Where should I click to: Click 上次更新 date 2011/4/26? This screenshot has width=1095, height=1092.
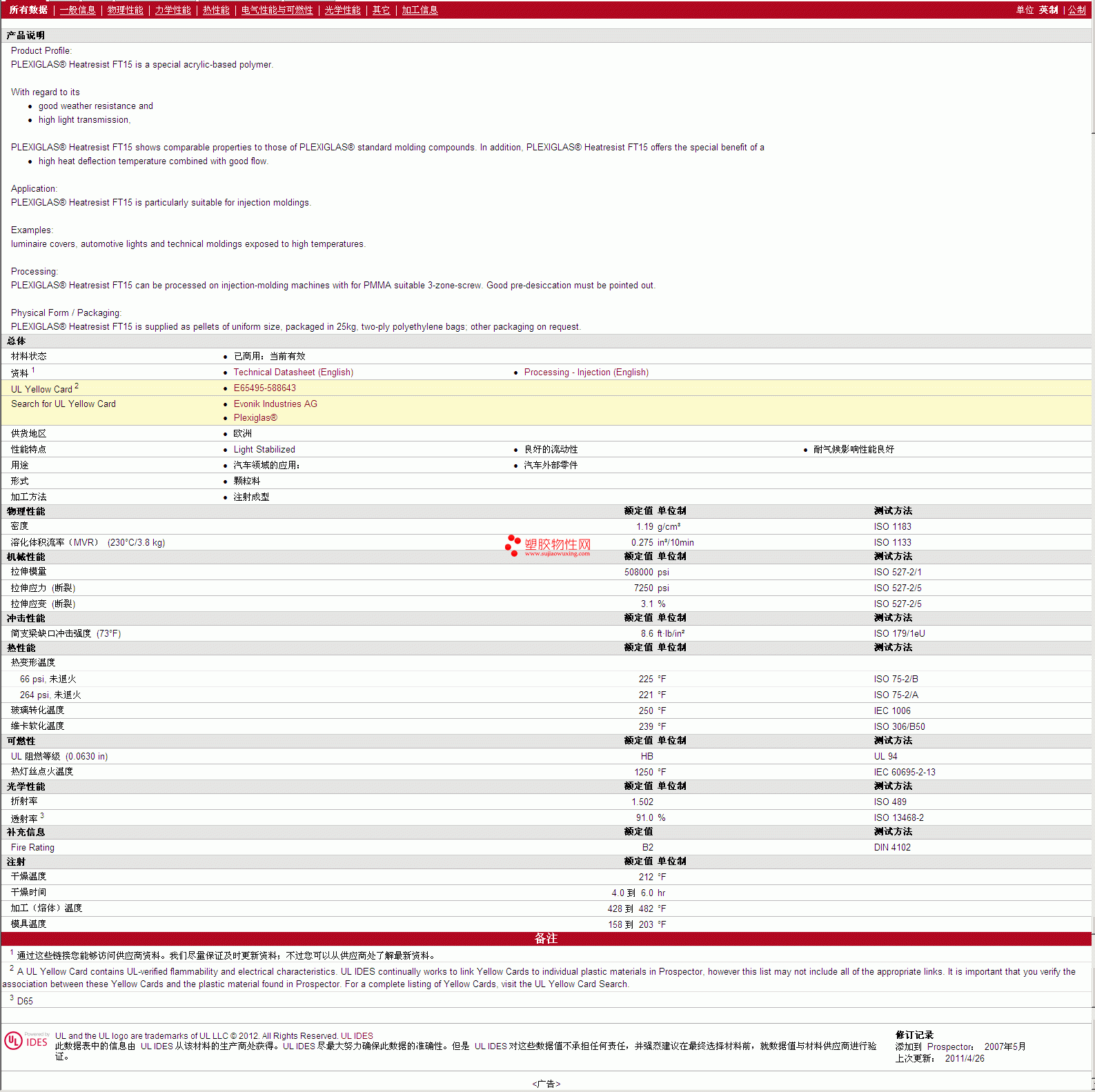964,1058
